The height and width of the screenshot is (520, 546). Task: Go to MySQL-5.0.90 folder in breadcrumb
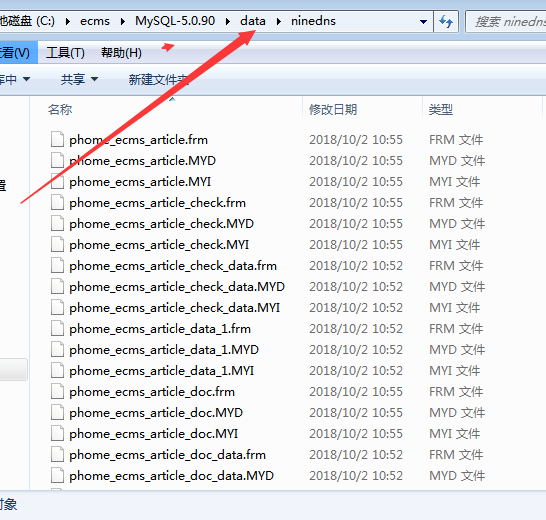click(x=175, y=21)
